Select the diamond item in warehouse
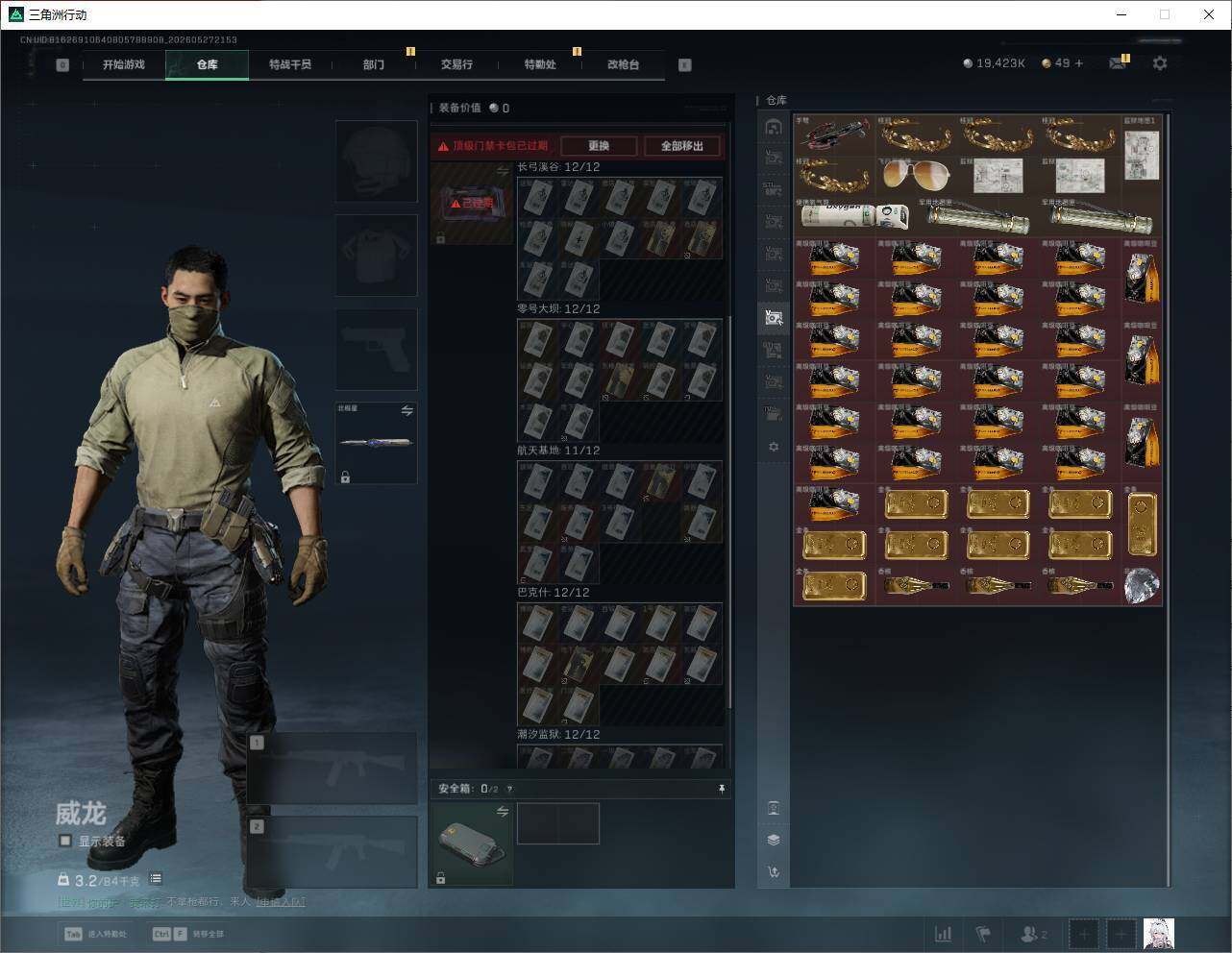 point(1142,585)
